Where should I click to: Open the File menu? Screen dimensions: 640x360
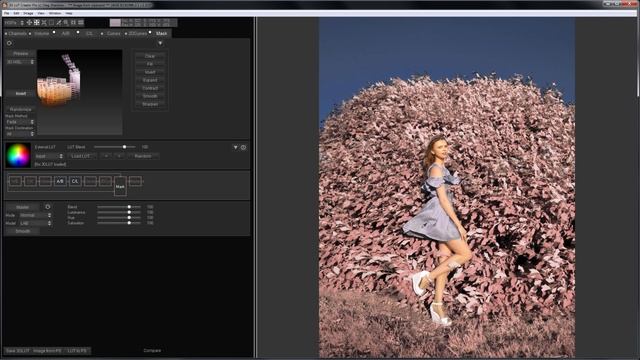pyautogui.click(x=7, y=13)
